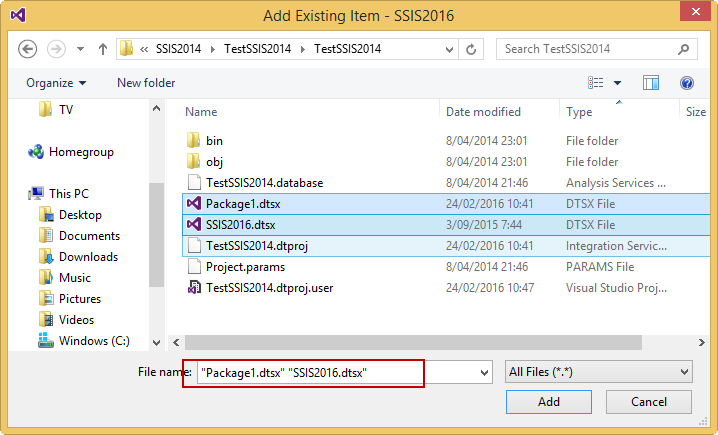This screenshot has width=718, height=435.
Task: Toggle the preview pane icon
Action: [651, 83]
